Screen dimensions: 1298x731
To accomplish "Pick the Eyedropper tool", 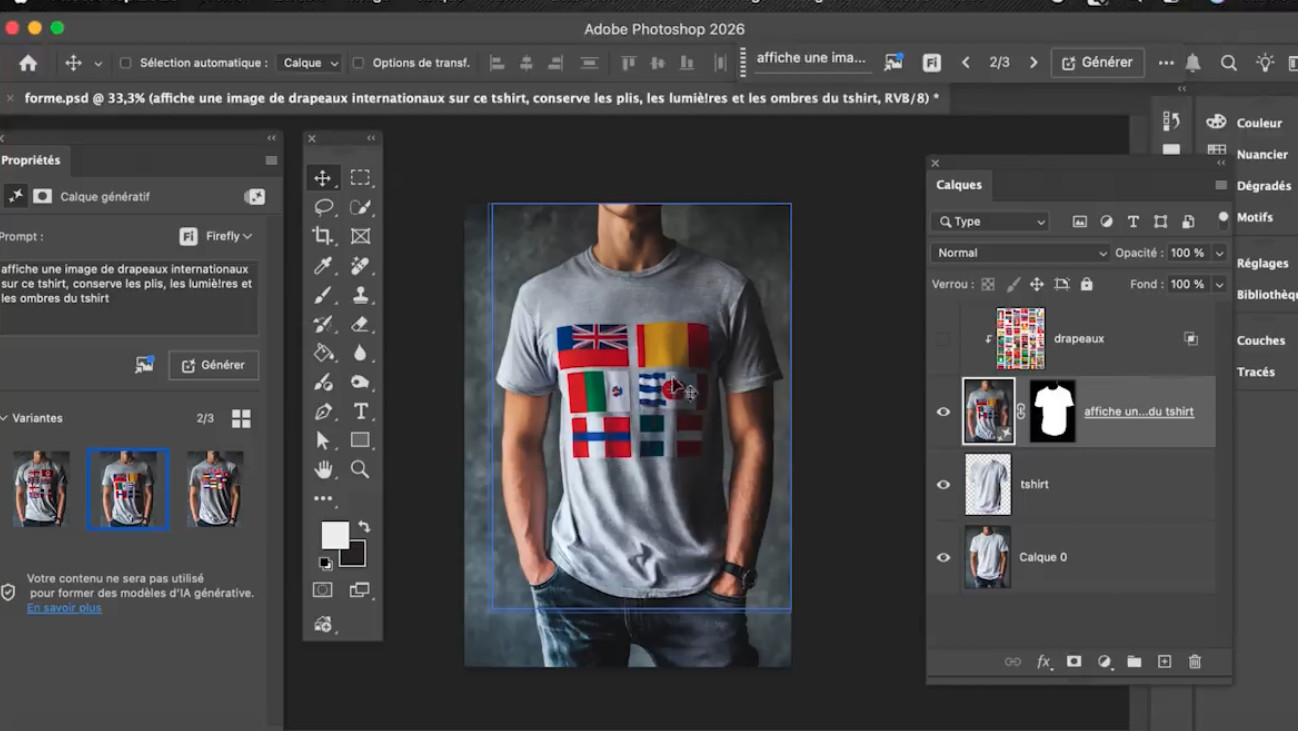I will (x=322, y=265).
